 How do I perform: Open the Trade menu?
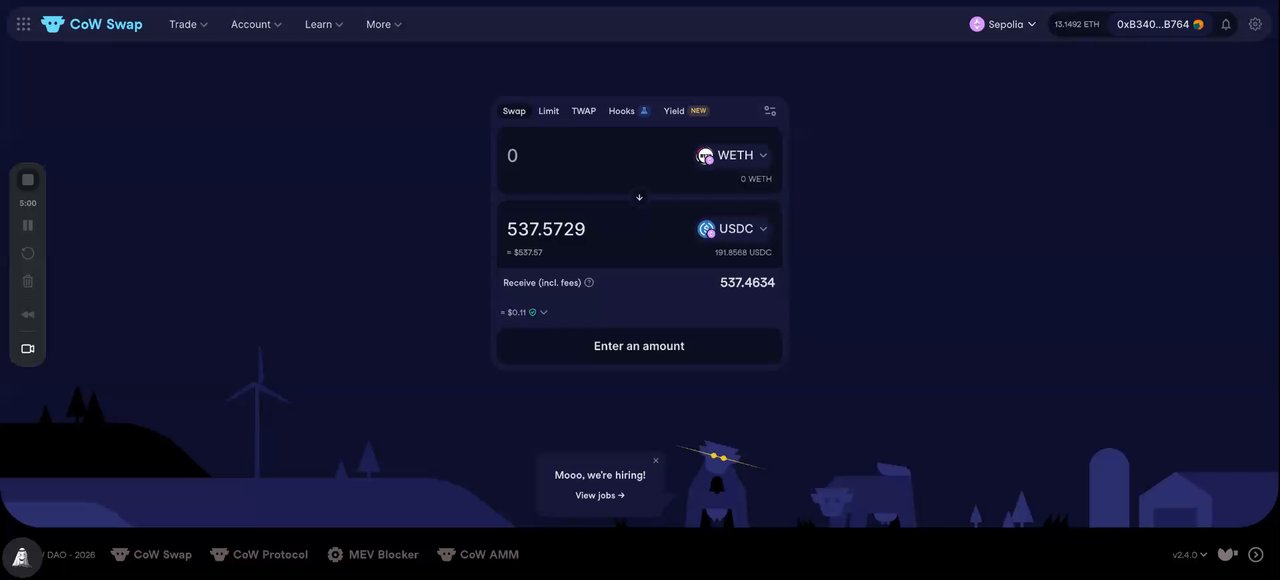pos(189,24)
